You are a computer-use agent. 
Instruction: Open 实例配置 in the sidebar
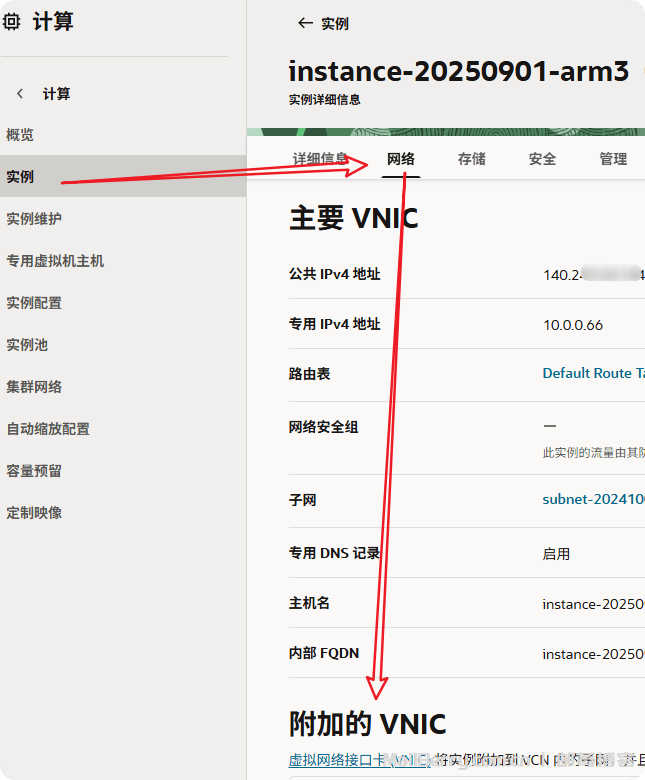click(x=34, y=303)
